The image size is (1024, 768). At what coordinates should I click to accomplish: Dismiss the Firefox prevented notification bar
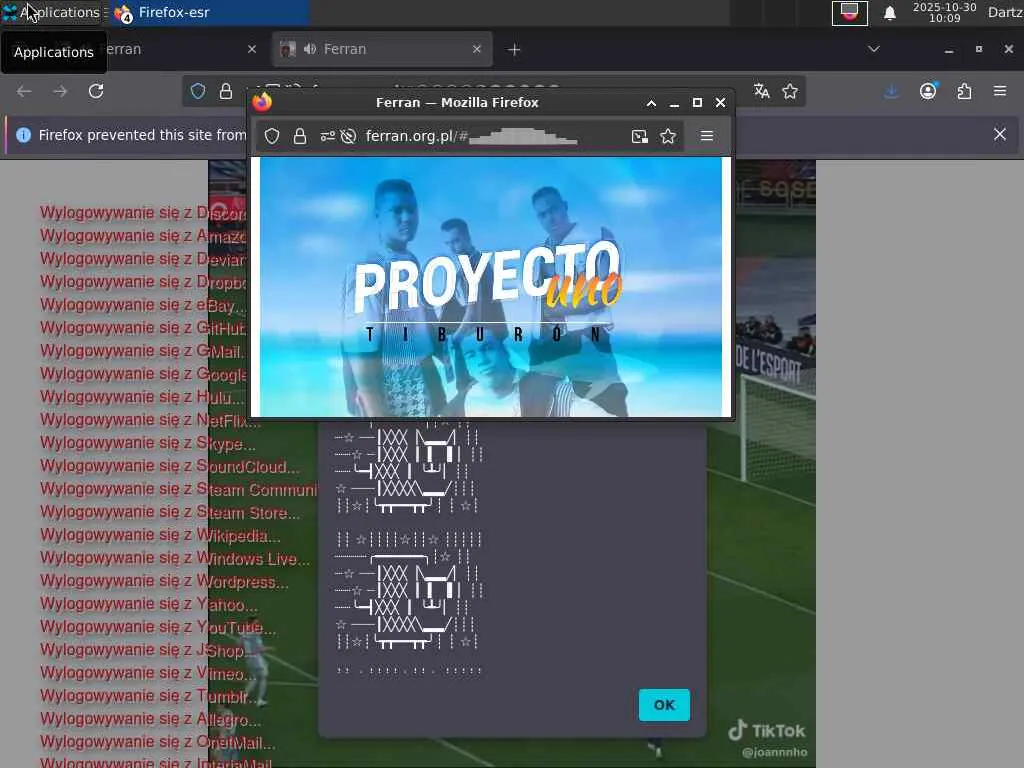coord(1000,135)
